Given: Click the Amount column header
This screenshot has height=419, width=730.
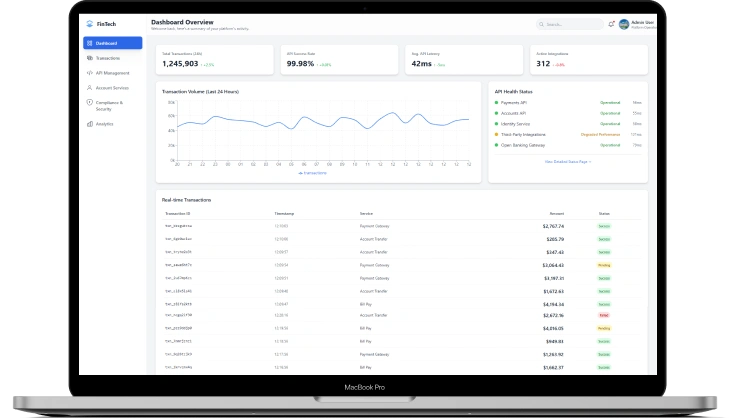Looking at the screenshot, I should point(556,213).
